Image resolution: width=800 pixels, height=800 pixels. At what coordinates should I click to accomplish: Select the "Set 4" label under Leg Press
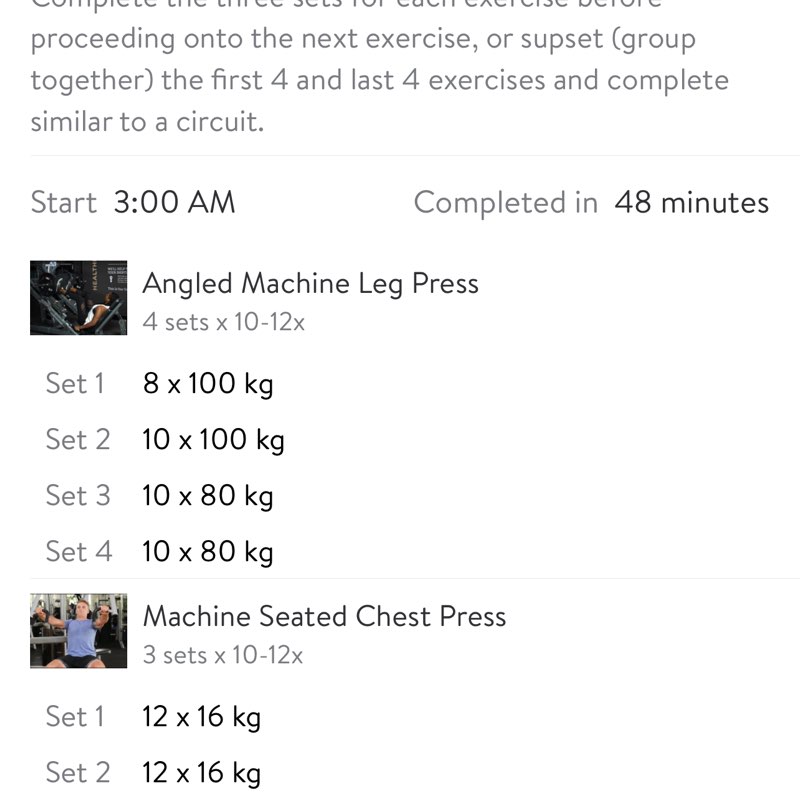tap(78, 552)
